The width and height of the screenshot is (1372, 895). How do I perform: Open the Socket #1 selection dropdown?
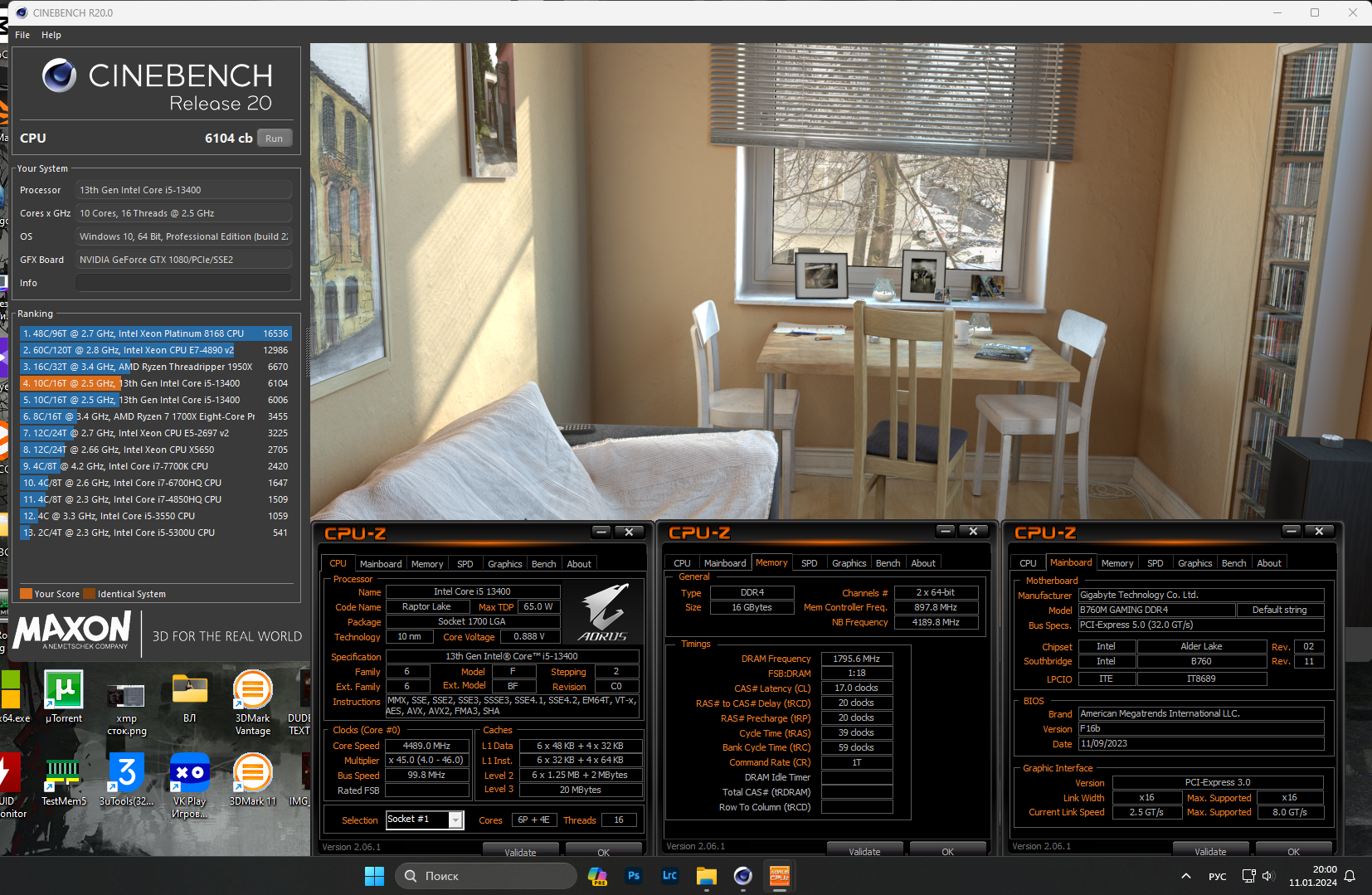tap(425, 820)
